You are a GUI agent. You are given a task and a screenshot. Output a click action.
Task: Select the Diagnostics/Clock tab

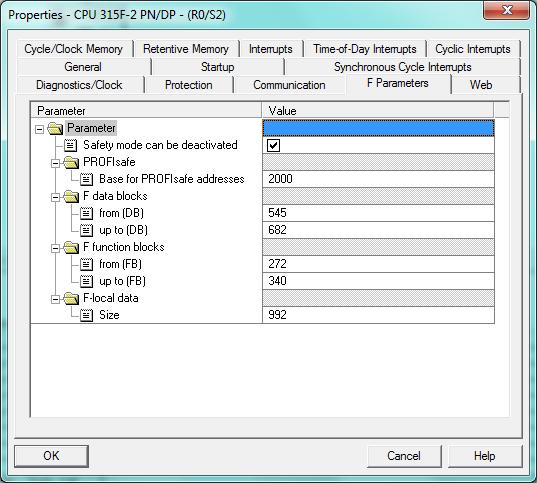(x=79, y=85)
